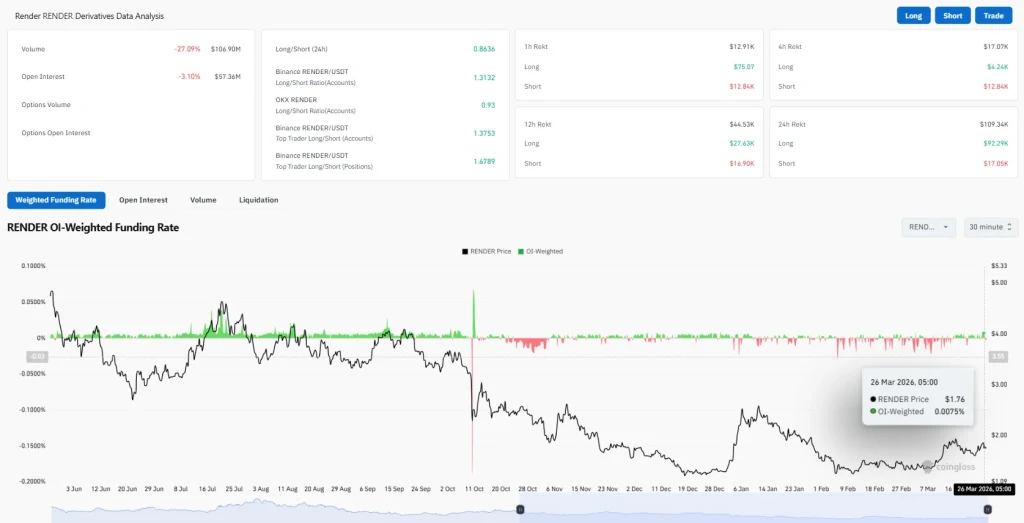Click the 4h Rekt total $17.07K
Screen dimensions: 1024x523
tap(996, 46)
